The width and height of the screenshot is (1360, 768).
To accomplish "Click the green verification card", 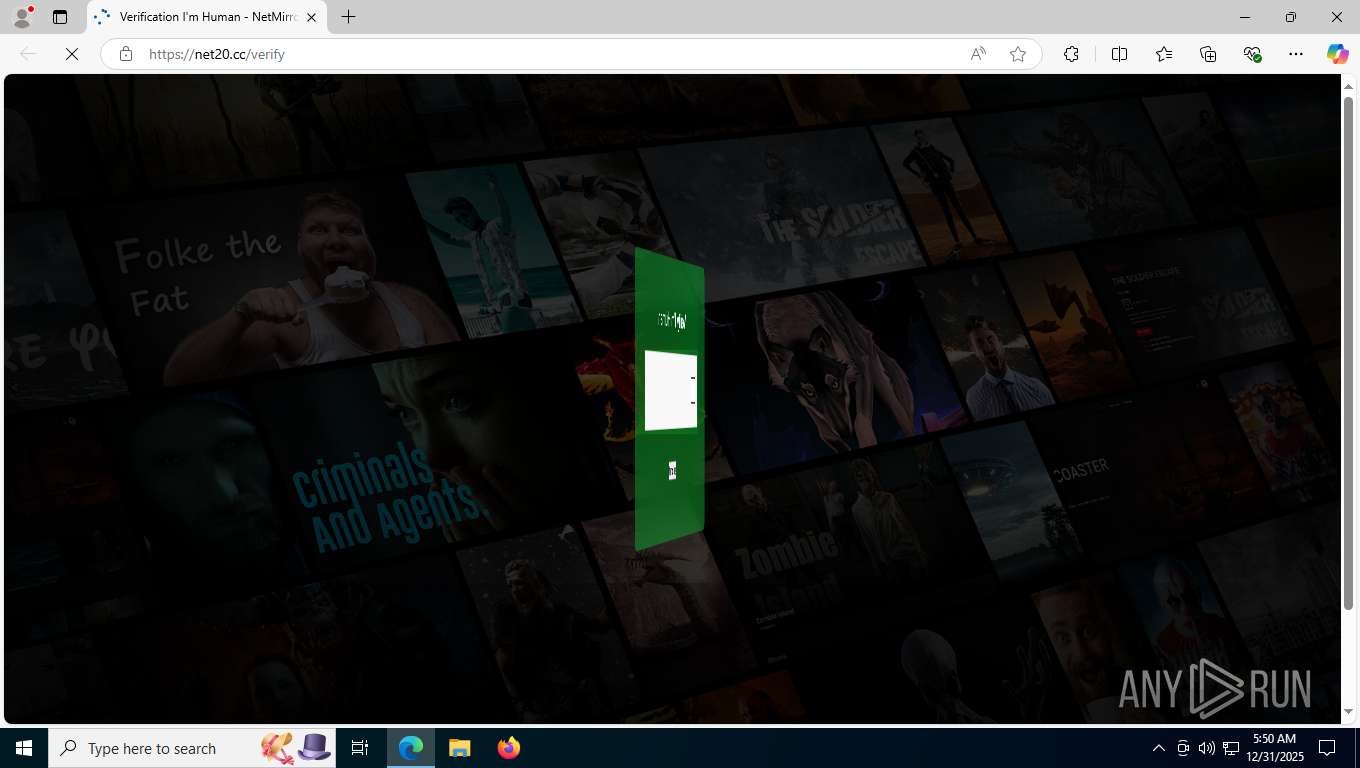I will (670, 400).
